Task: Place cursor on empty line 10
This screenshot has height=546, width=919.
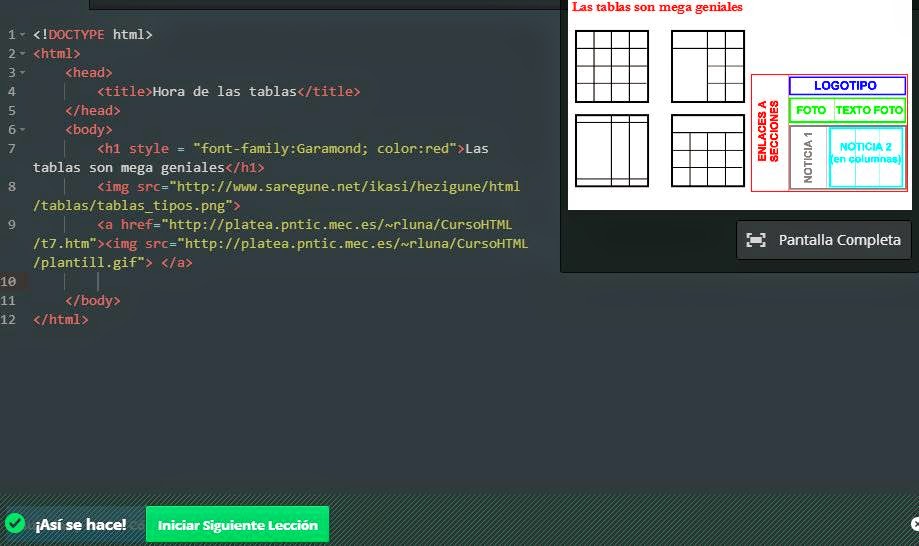Action: tap(293, 282)
